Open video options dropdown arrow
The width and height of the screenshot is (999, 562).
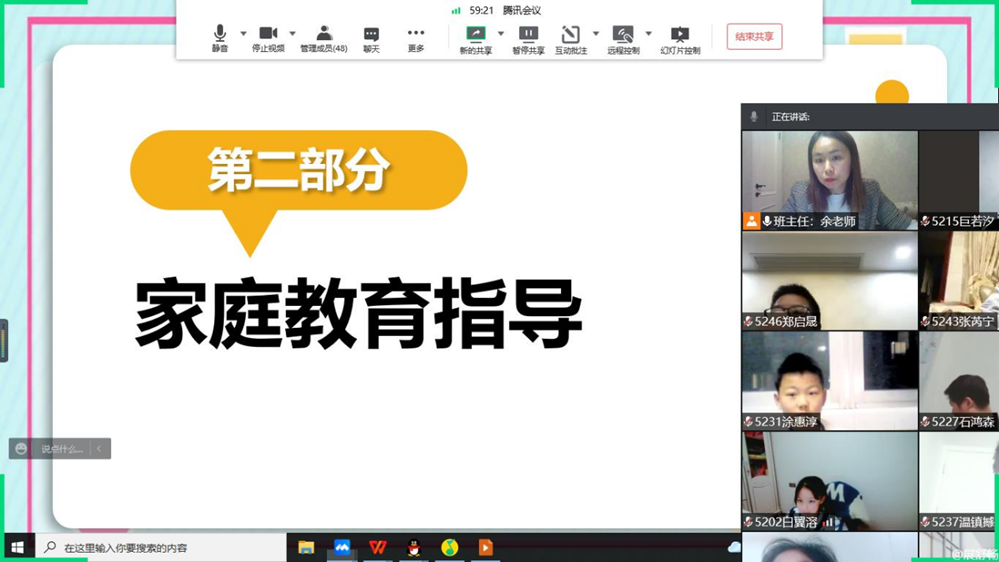click(292, 33)
